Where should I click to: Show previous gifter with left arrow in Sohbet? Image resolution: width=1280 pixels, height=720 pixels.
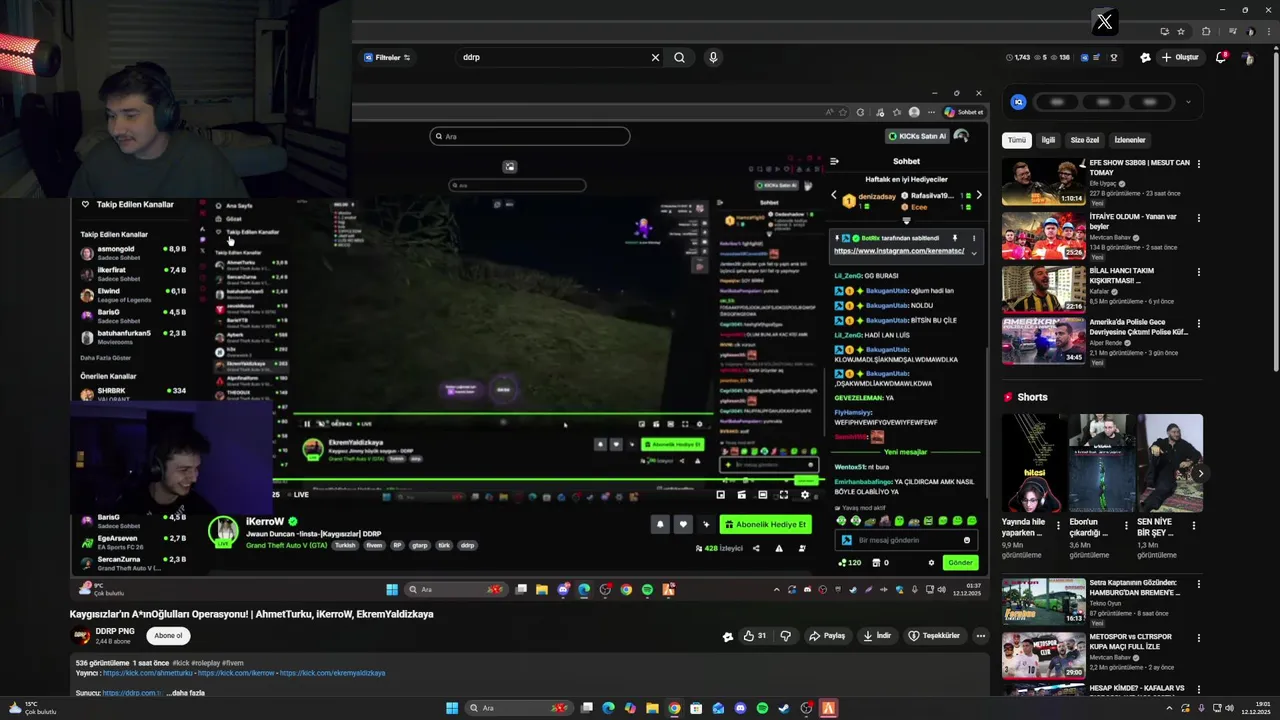click(834, 196)
